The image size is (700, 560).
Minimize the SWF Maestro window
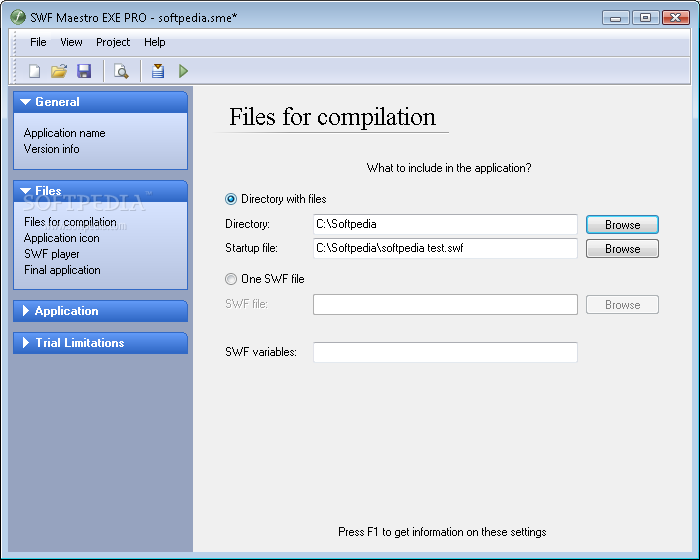click(616, 18)
